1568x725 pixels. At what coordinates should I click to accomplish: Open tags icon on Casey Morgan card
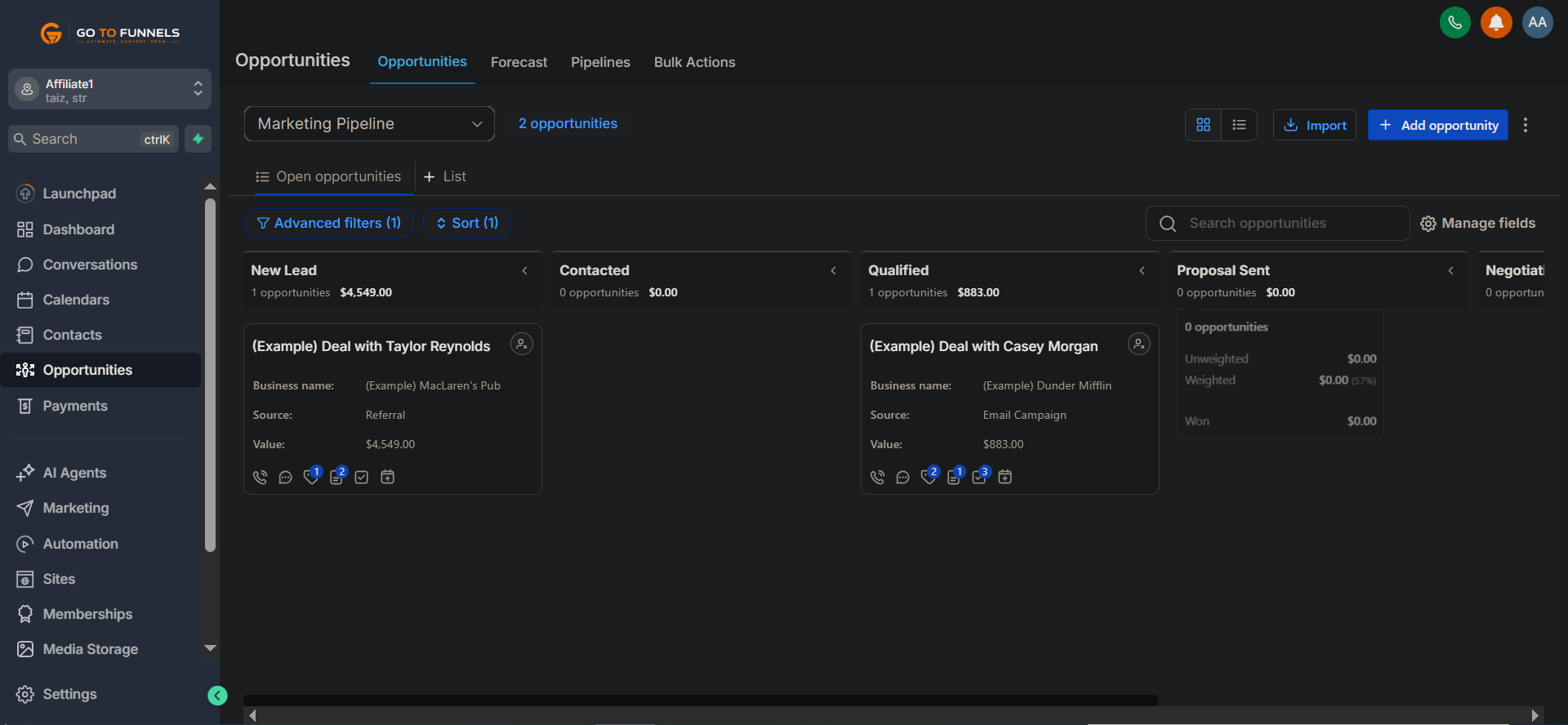point(929,476)
